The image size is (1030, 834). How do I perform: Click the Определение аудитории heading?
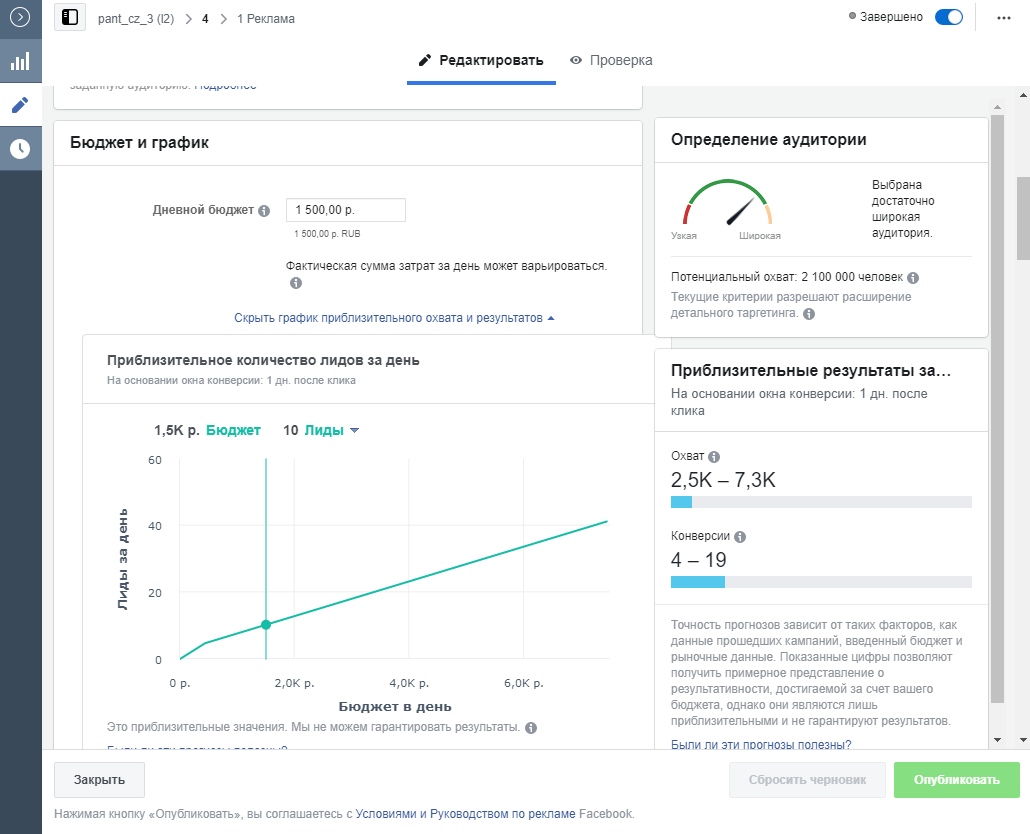769,139
